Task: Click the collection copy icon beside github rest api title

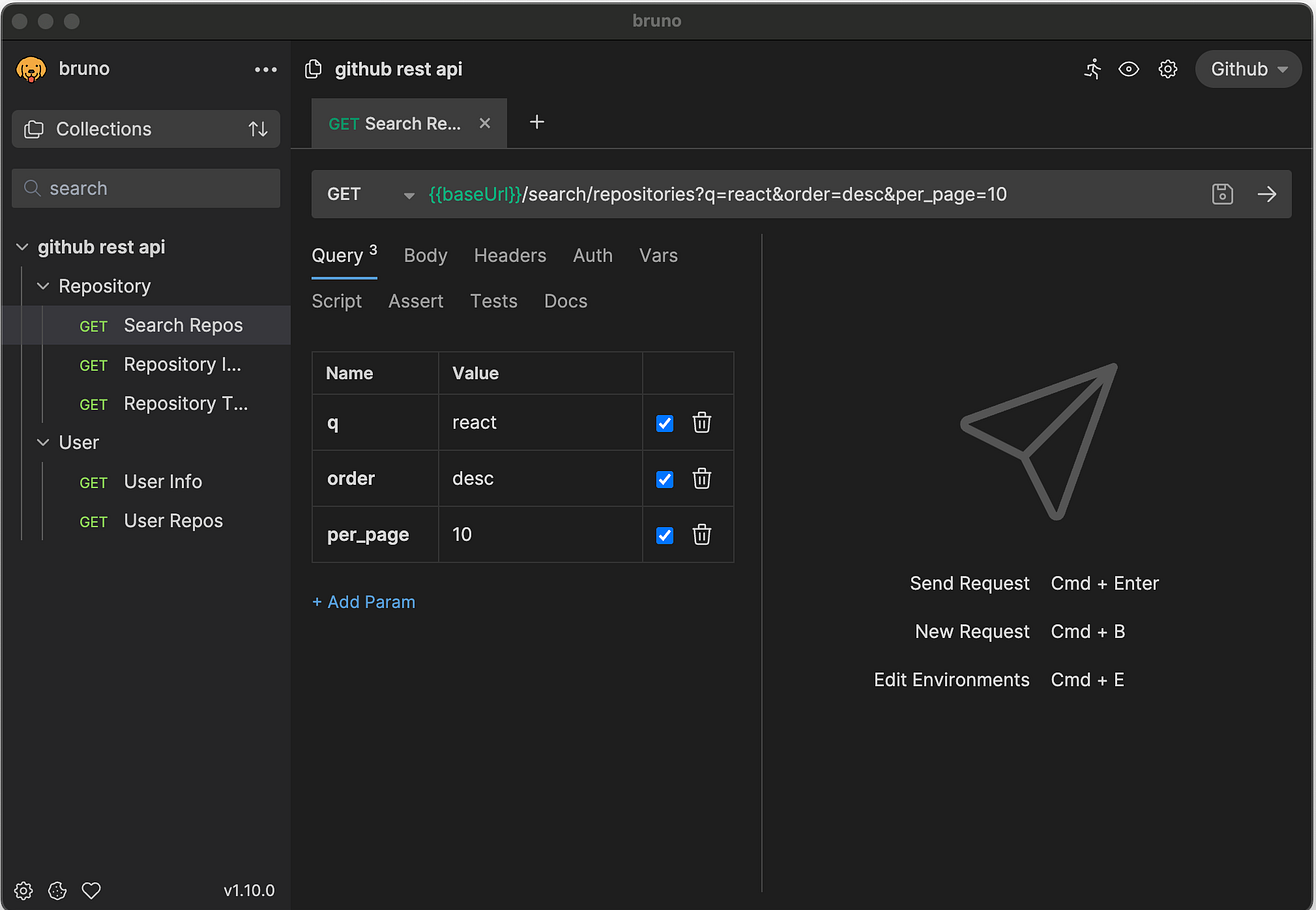Action: [x=313, y=69]
